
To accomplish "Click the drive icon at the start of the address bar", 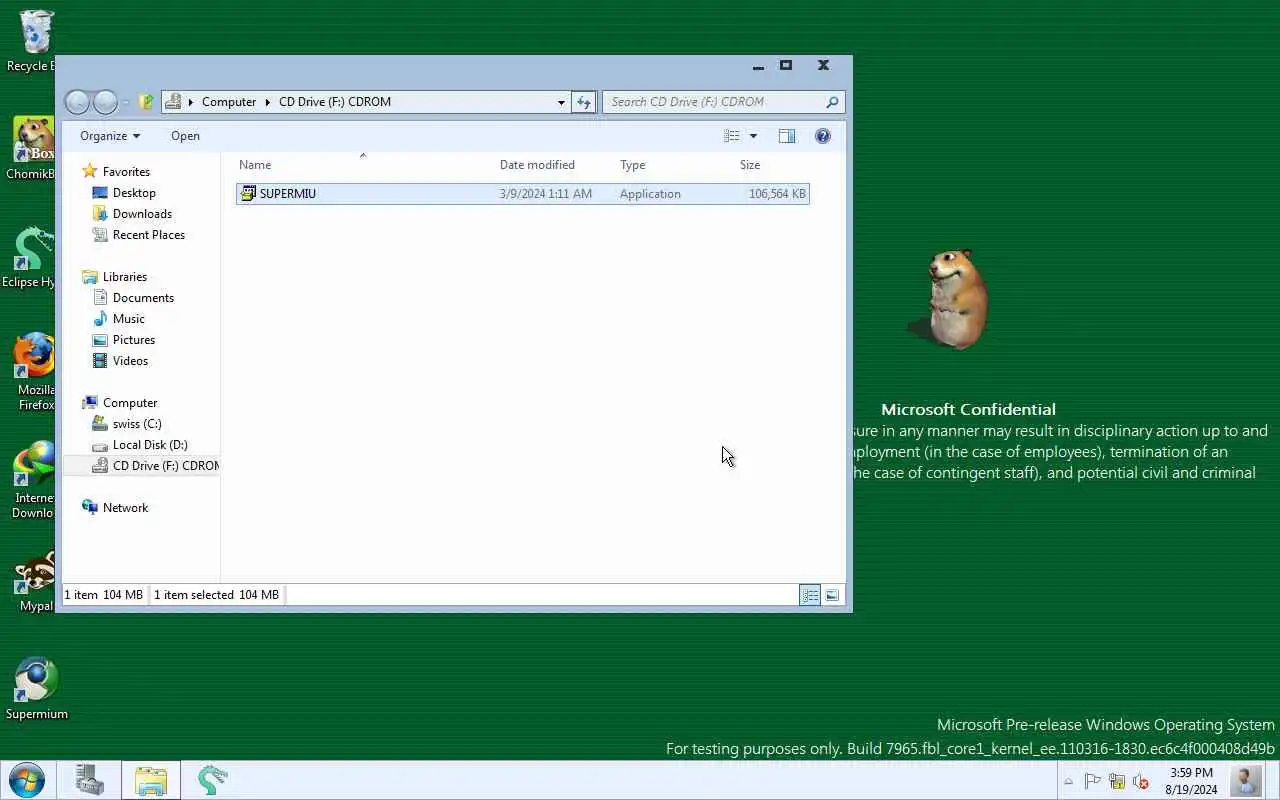I will click(x=173, y=102).
